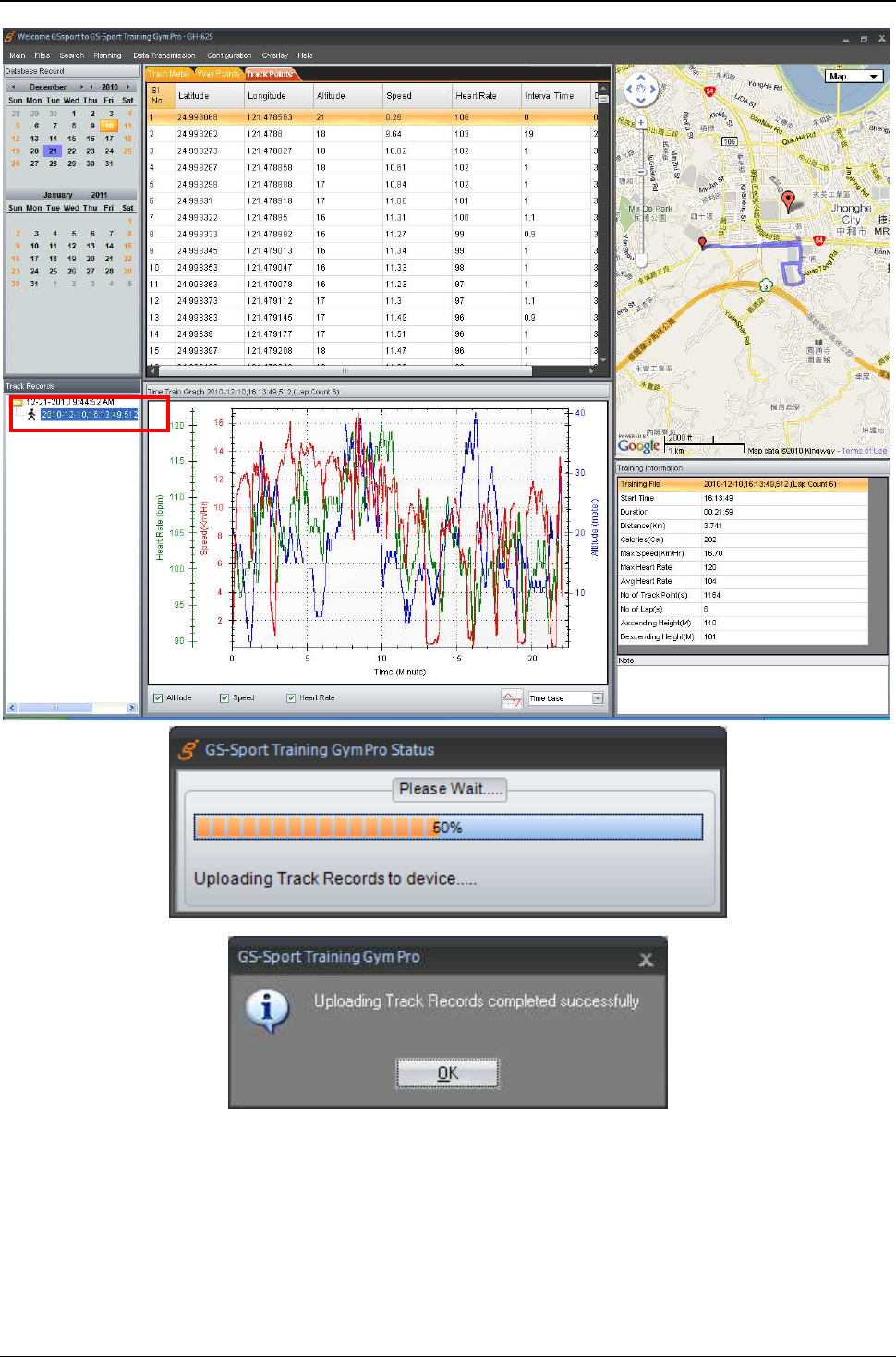Click latitude cell 24.993068 in row 1
Viewport: 896px width, 1357px height.
tap(210, 117)
